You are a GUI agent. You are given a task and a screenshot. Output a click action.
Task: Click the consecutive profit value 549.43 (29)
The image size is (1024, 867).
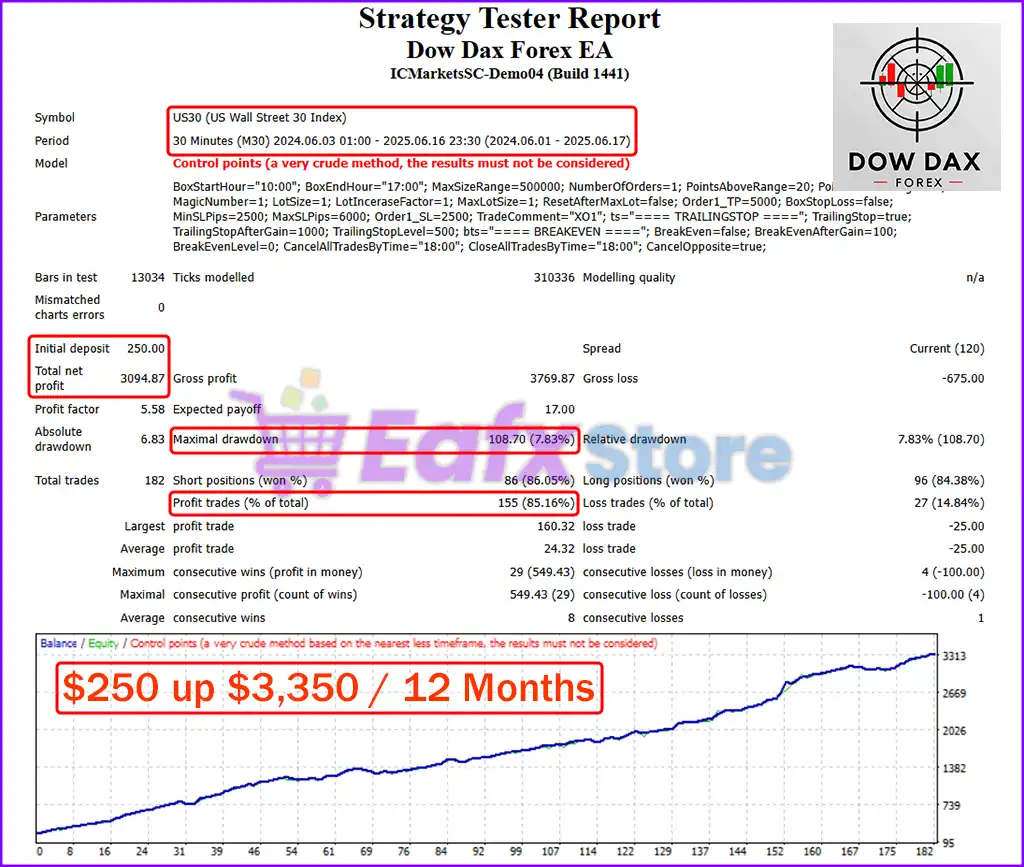click(542, 595)
